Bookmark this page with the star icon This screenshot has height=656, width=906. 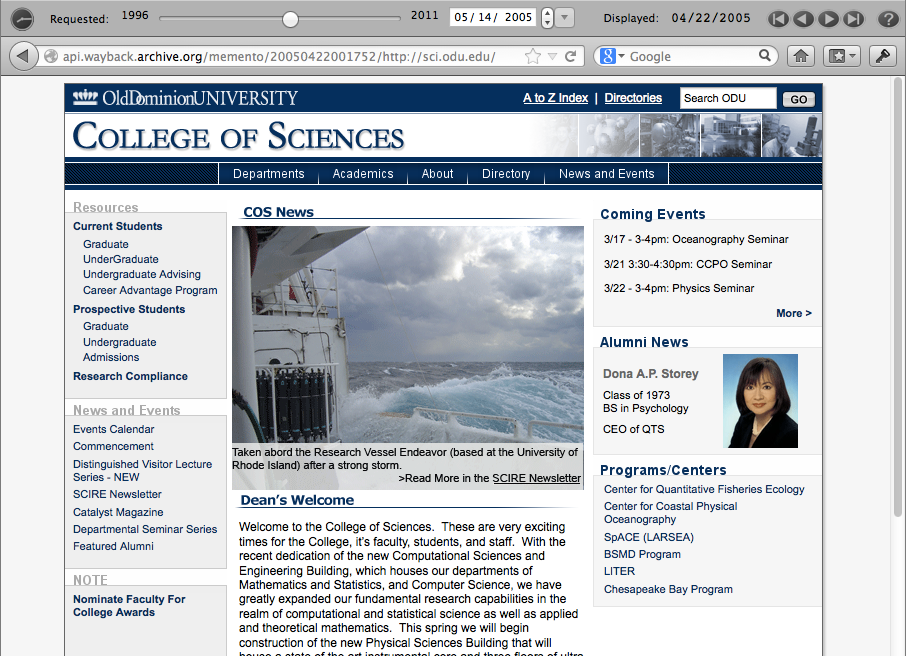pyautogui.click(x=533, y=56)
